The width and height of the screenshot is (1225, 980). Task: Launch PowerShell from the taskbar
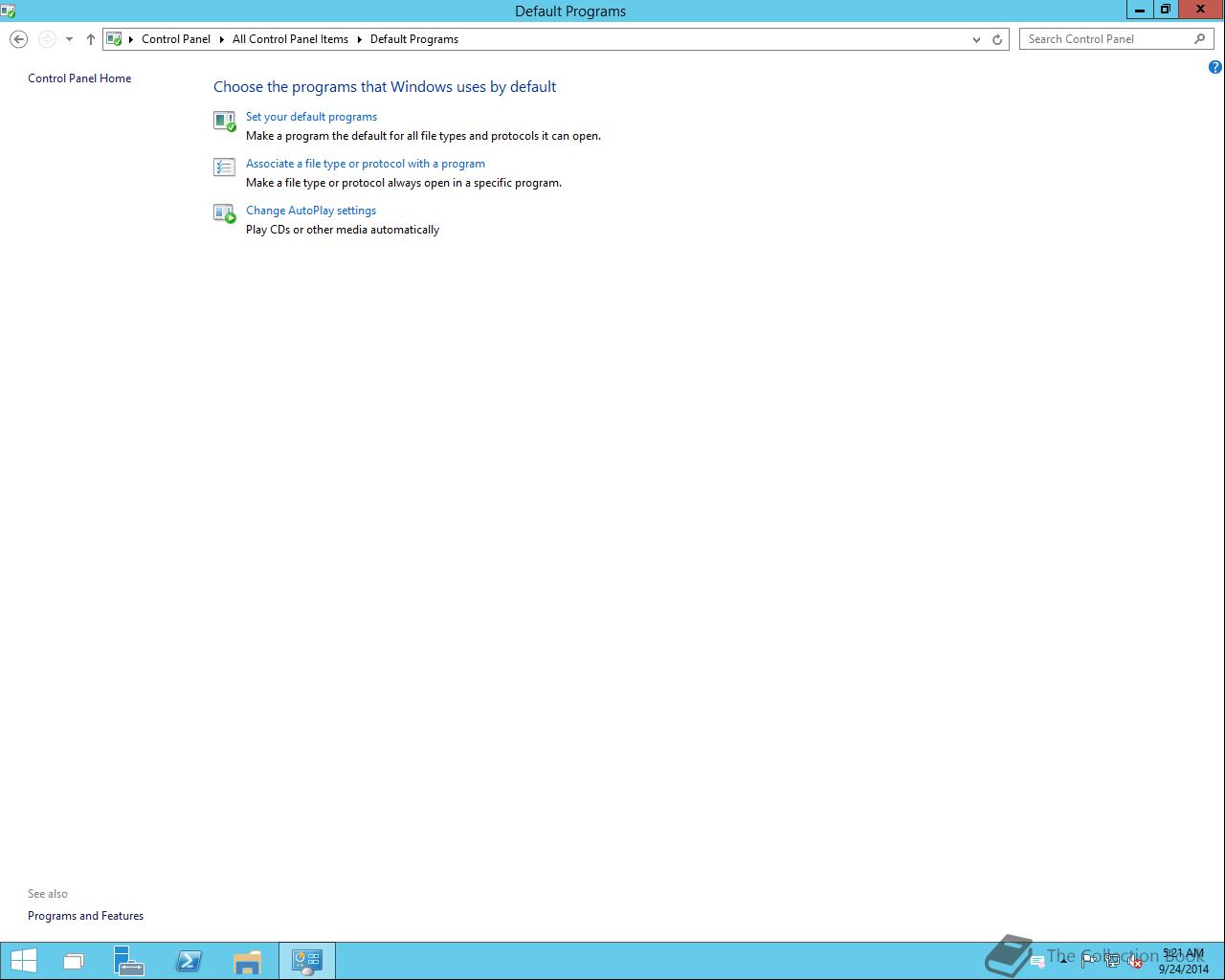(189, 961)
